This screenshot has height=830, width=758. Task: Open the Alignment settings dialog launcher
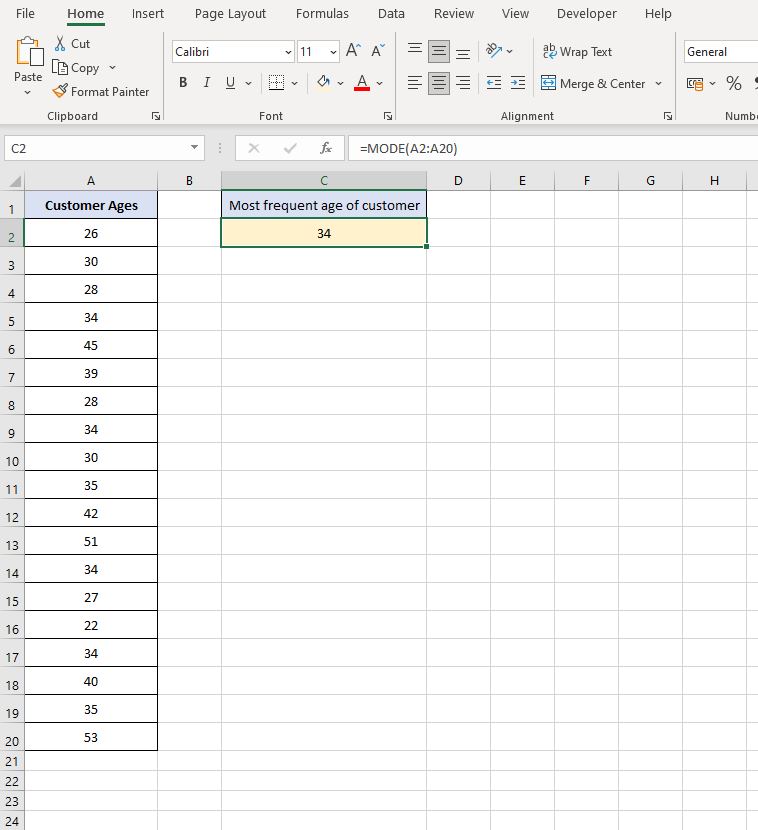[x=668, y=116]
